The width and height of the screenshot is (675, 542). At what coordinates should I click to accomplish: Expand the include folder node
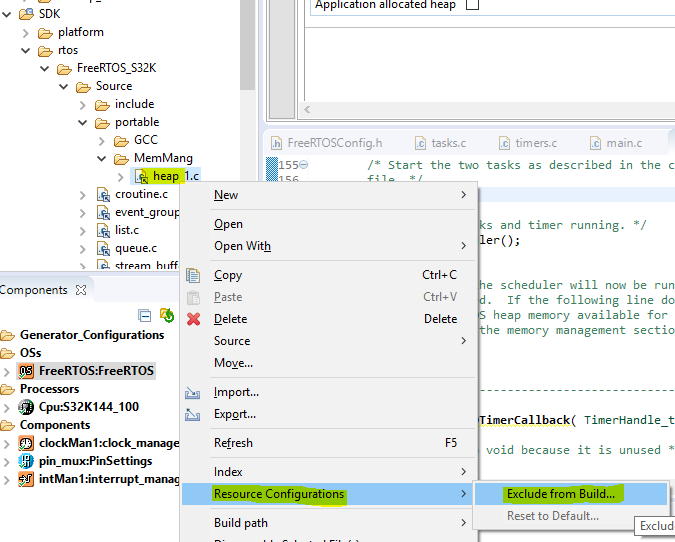(83, 105)
